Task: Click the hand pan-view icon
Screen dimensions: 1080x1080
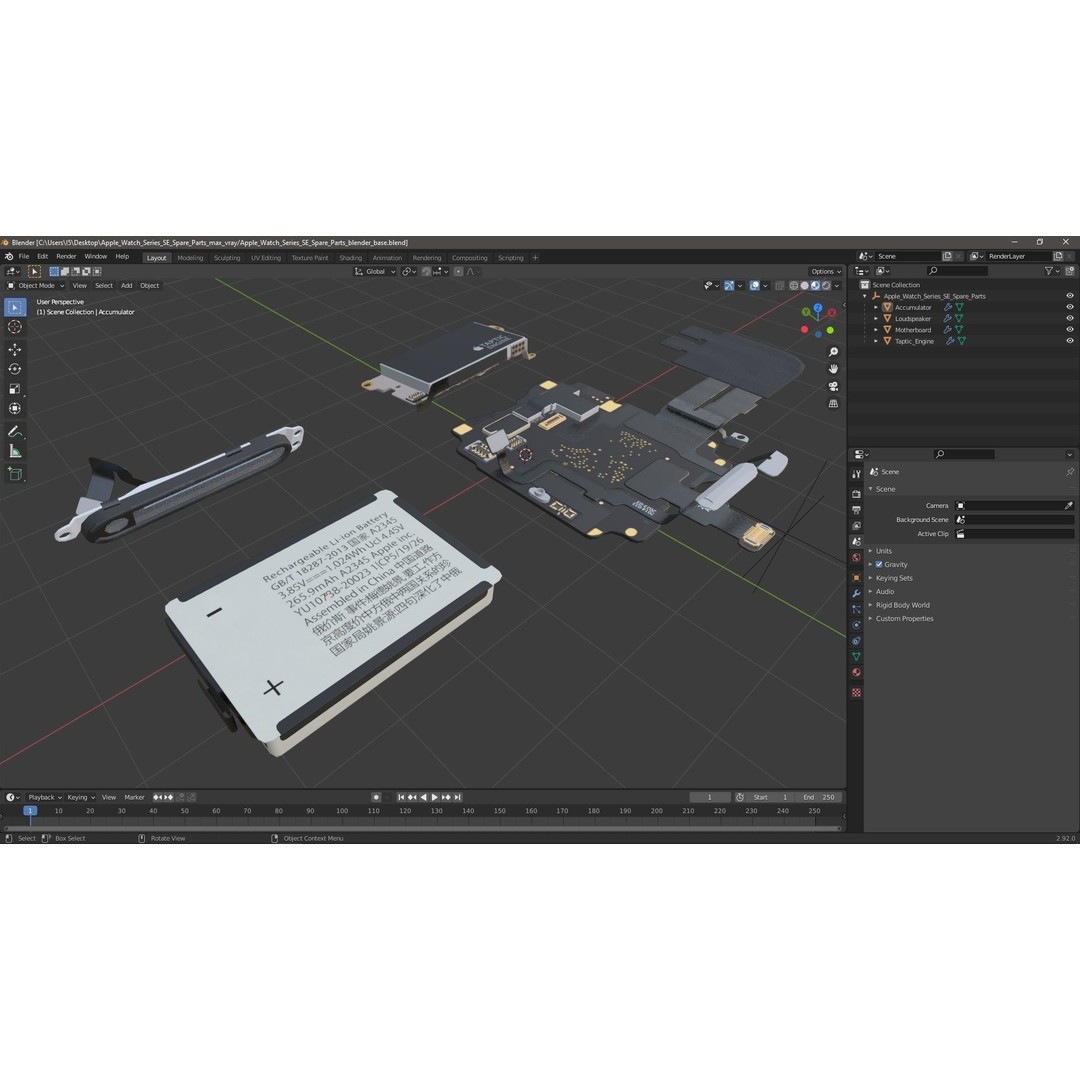Action: 833,369
